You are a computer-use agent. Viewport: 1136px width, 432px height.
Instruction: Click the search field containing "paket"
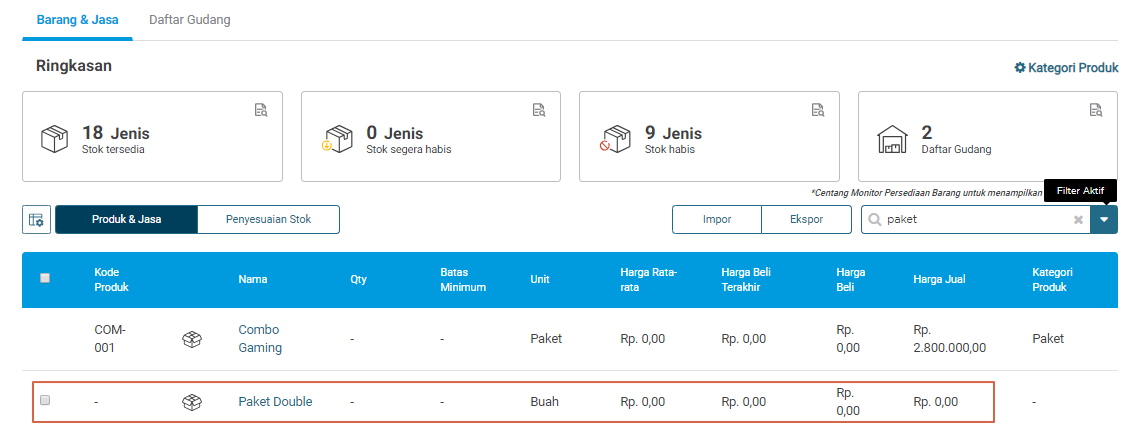point(975,220)
